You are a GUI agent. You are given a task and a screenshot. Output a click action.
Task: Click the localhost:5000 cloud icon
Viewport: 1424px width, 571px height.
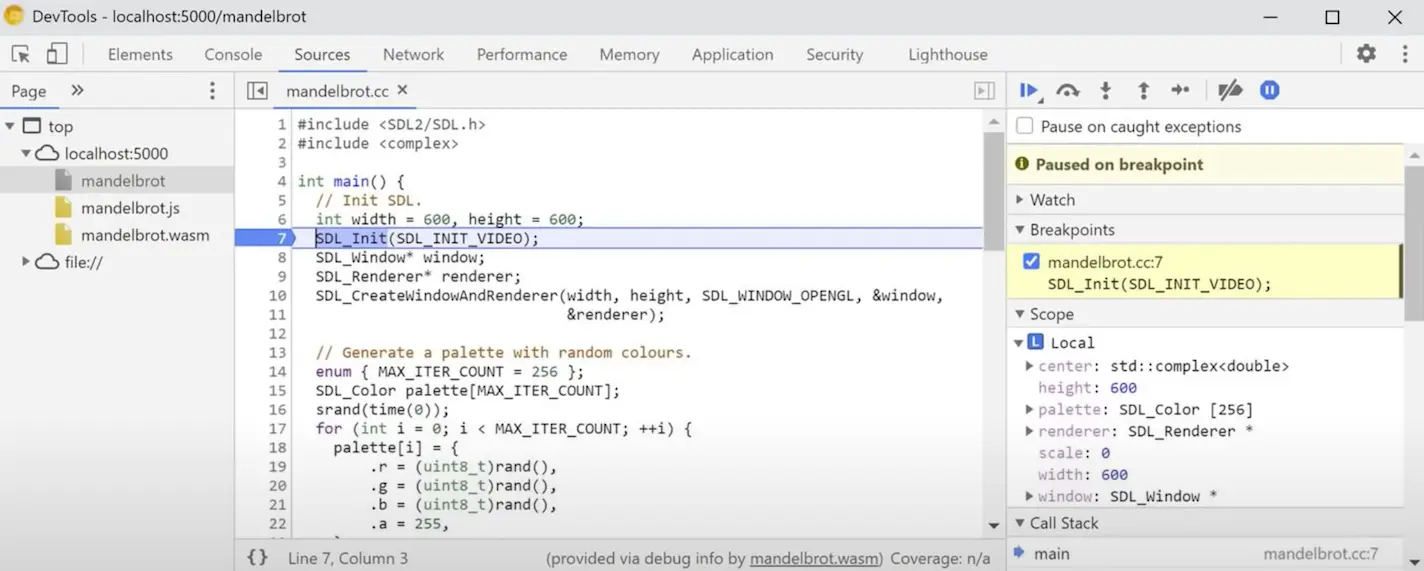coord(47,154)
